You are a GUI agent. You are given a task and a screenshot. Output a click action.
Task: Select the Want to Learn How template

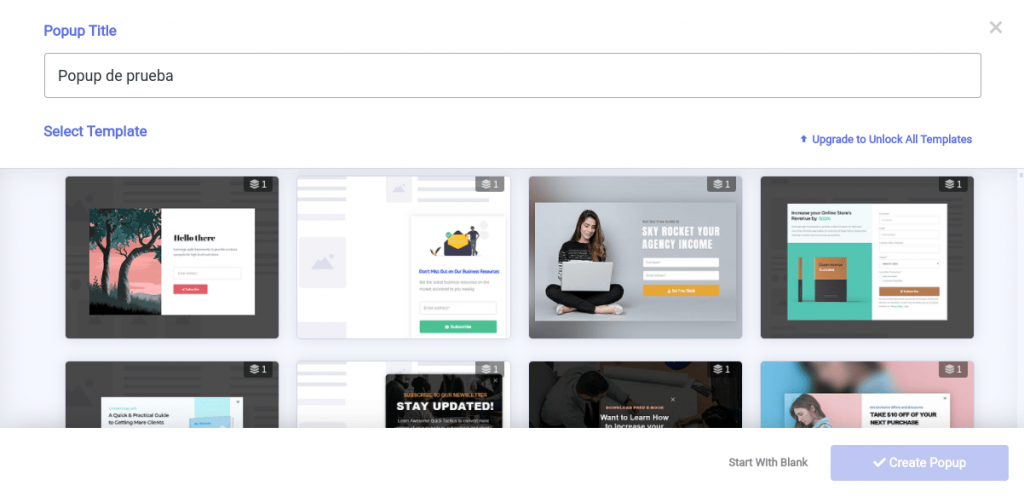(x=635, y=394)
